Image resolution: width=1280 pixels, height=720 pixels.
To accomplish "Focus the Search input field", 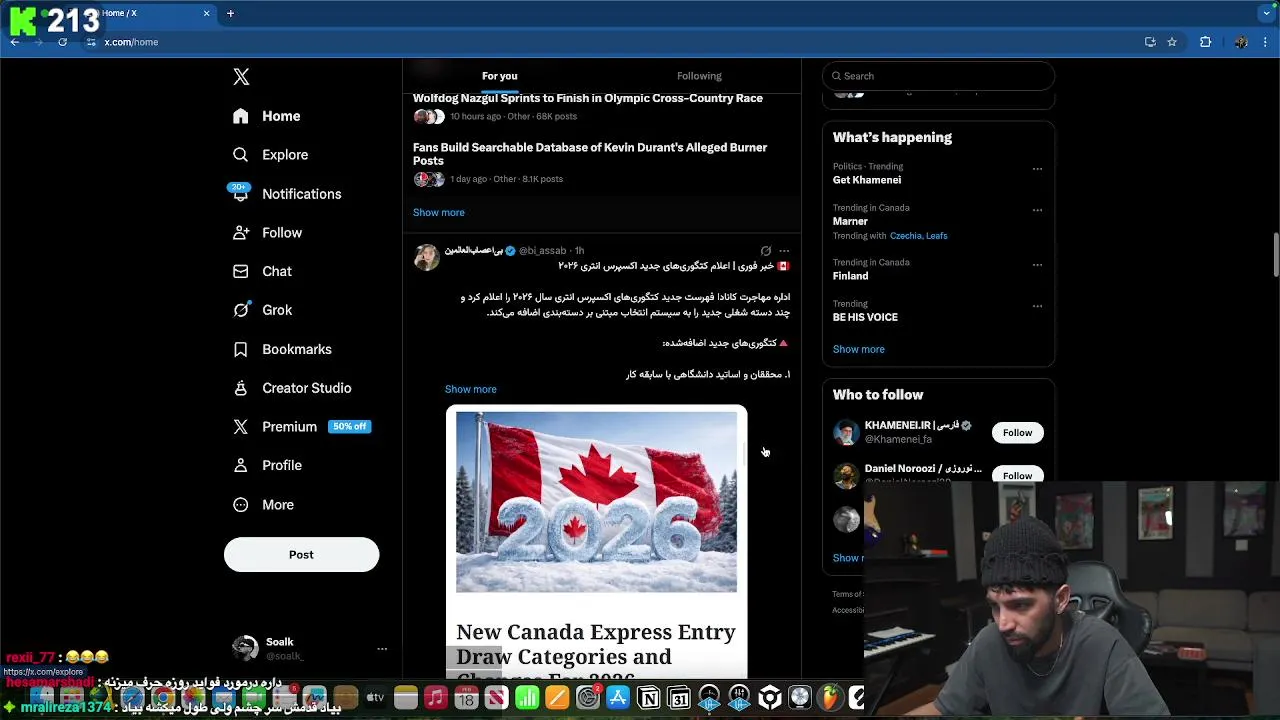I will (938, 76).
